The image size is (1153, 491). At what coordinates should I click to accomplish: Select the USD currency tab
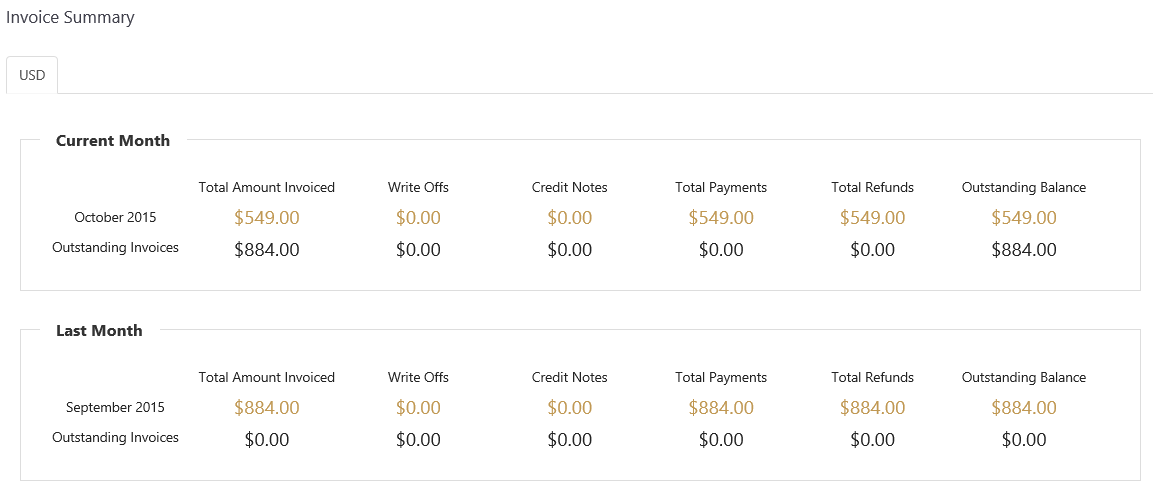point(32,75)
